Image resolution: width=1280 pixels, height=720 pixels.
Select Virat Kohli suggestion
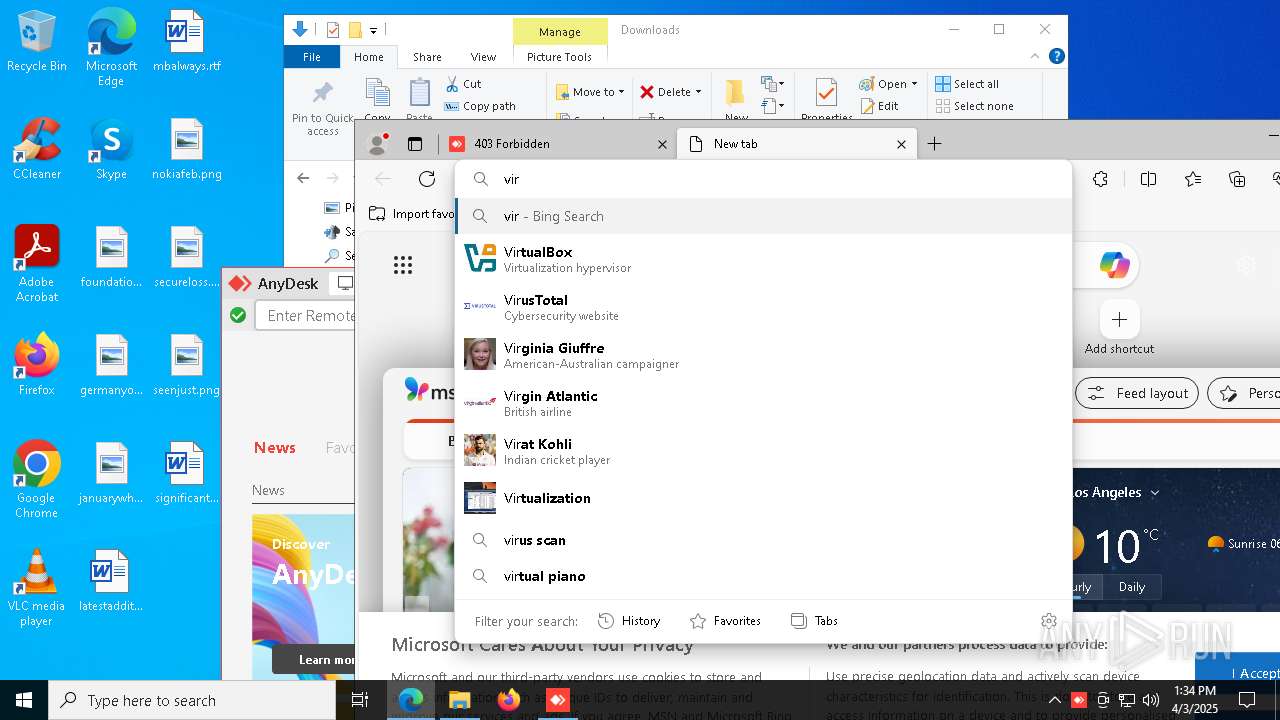764,451
